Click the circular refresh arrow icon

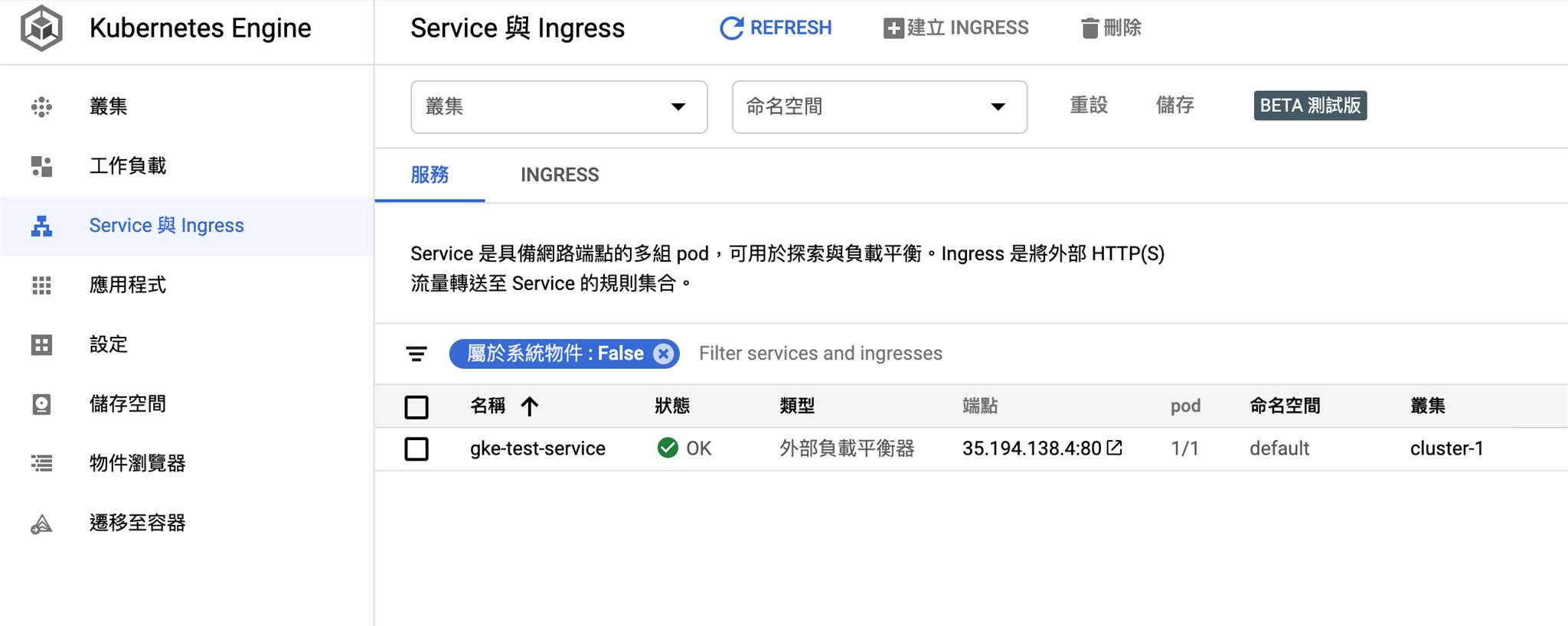(x=731, y=28)
